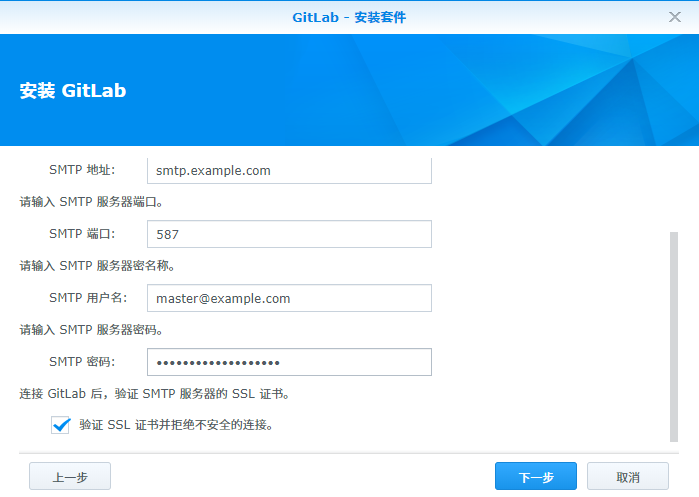Image resolution: width=699 pixels, height=497 pixels.
Task: Continue with the 下一步 button
Action: [x=536, y=477]
